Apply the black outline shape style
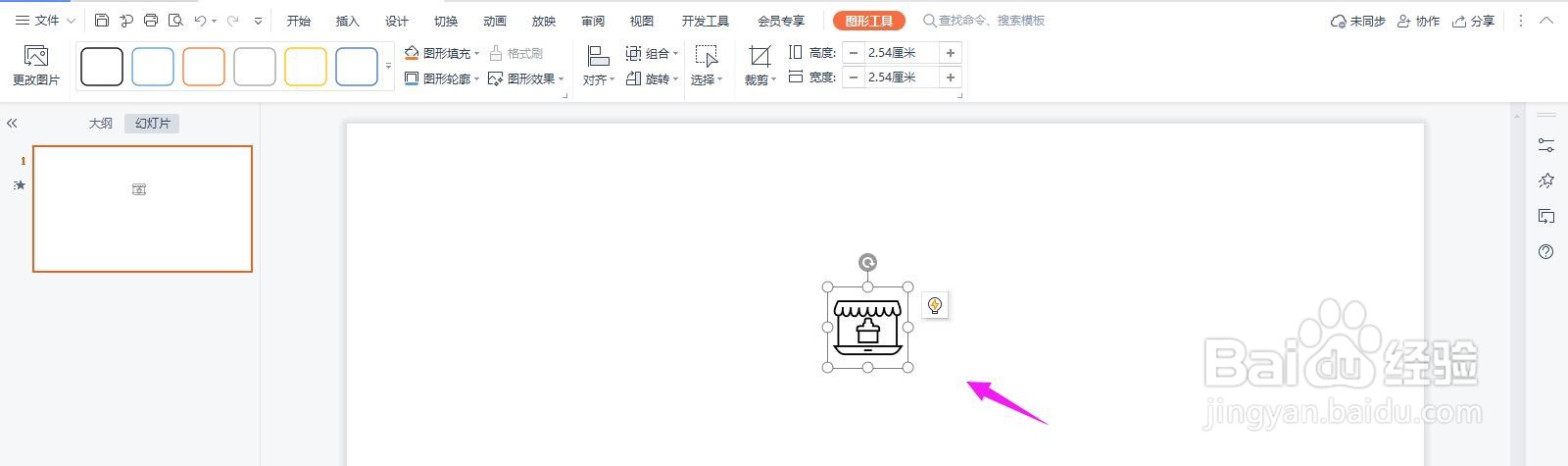 (102, 67)
